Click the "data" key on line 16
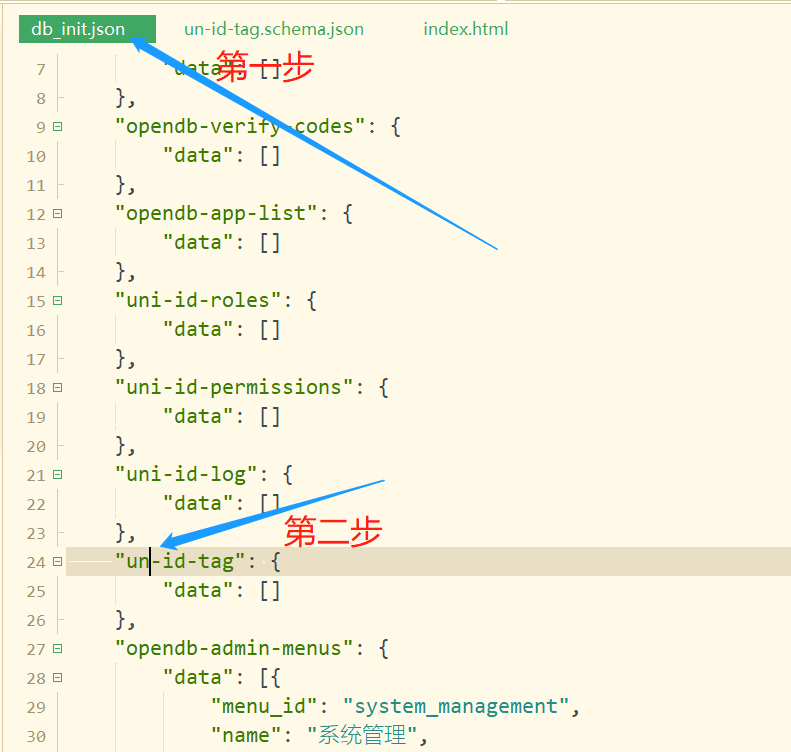Viewport: 791px width, 752px height. 198,330
